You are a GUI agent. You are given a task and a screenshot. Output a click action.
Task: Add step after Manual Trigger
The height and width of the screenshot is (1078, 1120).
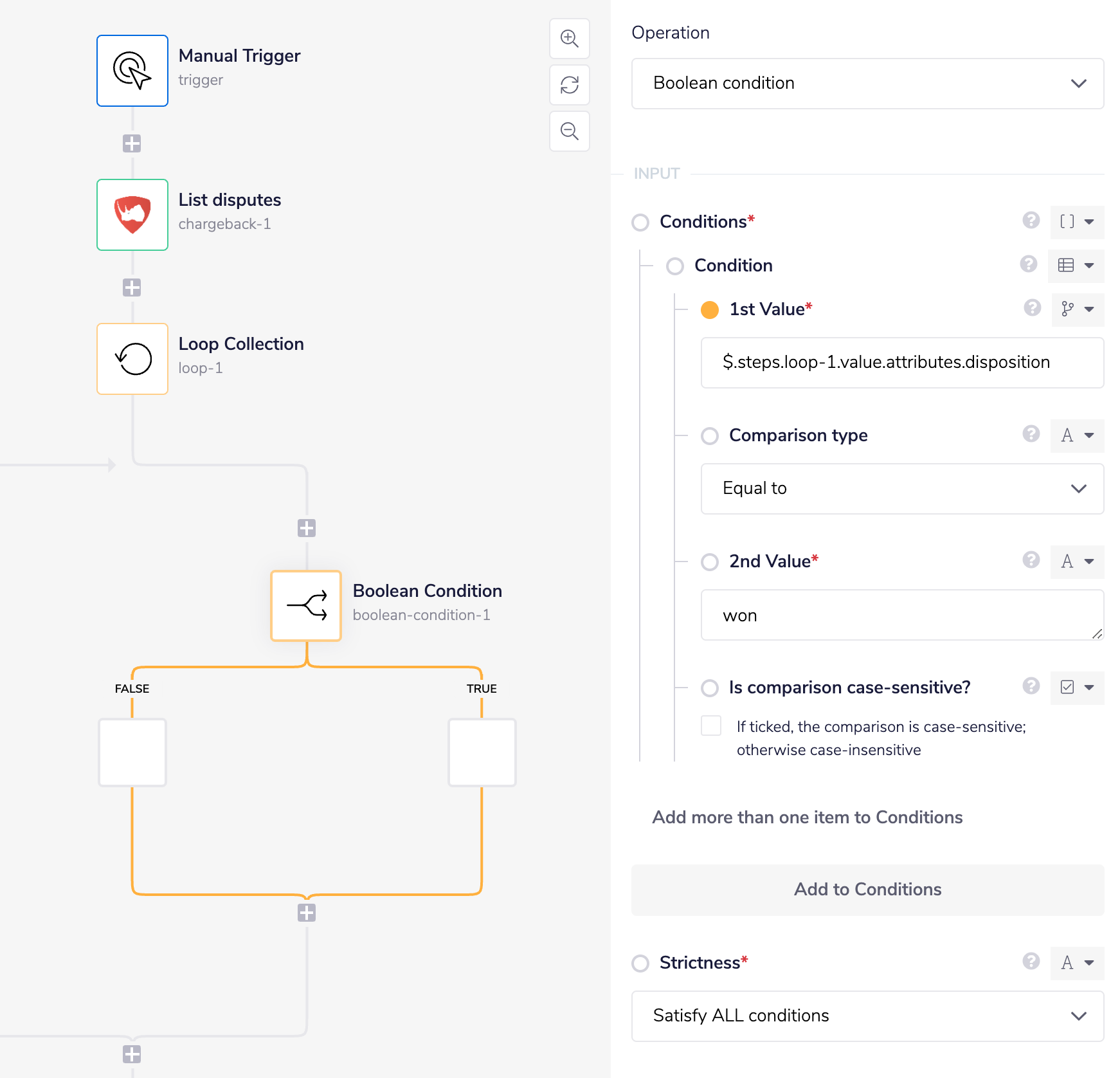(132, 143)
